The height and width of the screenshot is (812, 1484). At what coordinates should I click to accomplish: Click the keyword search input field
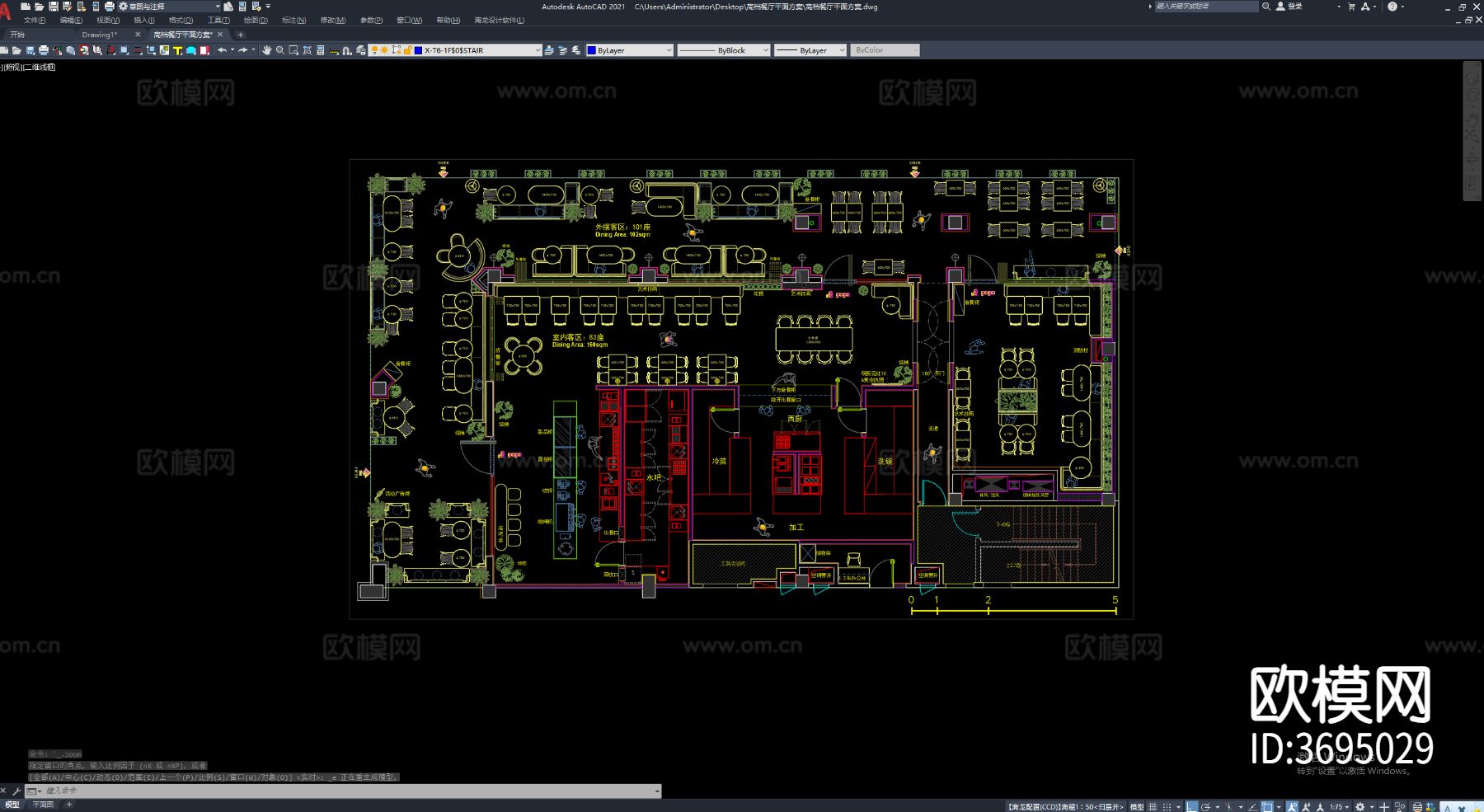[1205, 6]
